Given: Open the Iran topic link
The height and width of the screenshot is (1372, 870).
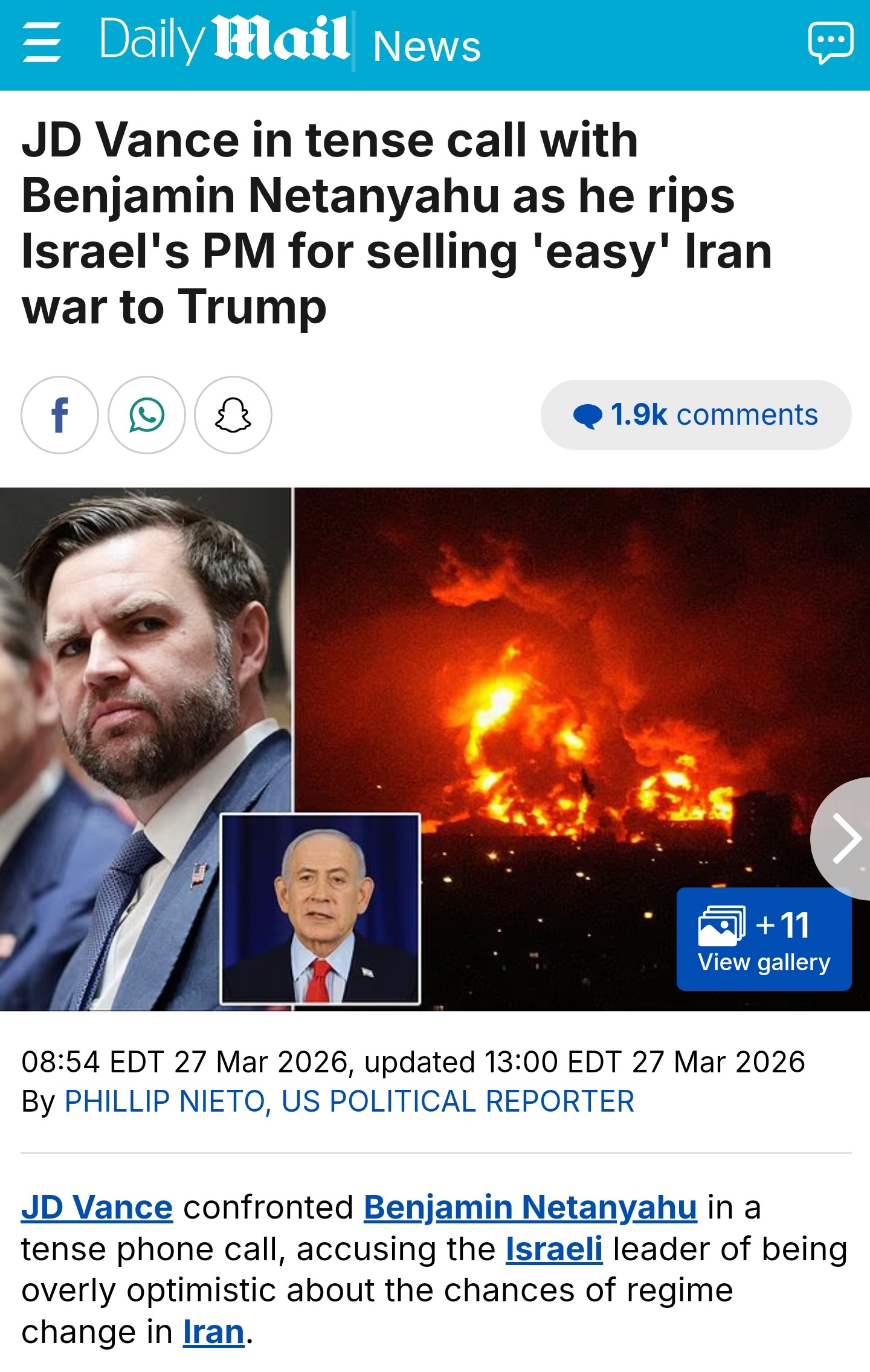Looking at the screenshot, I should (x=214, y=1332).
